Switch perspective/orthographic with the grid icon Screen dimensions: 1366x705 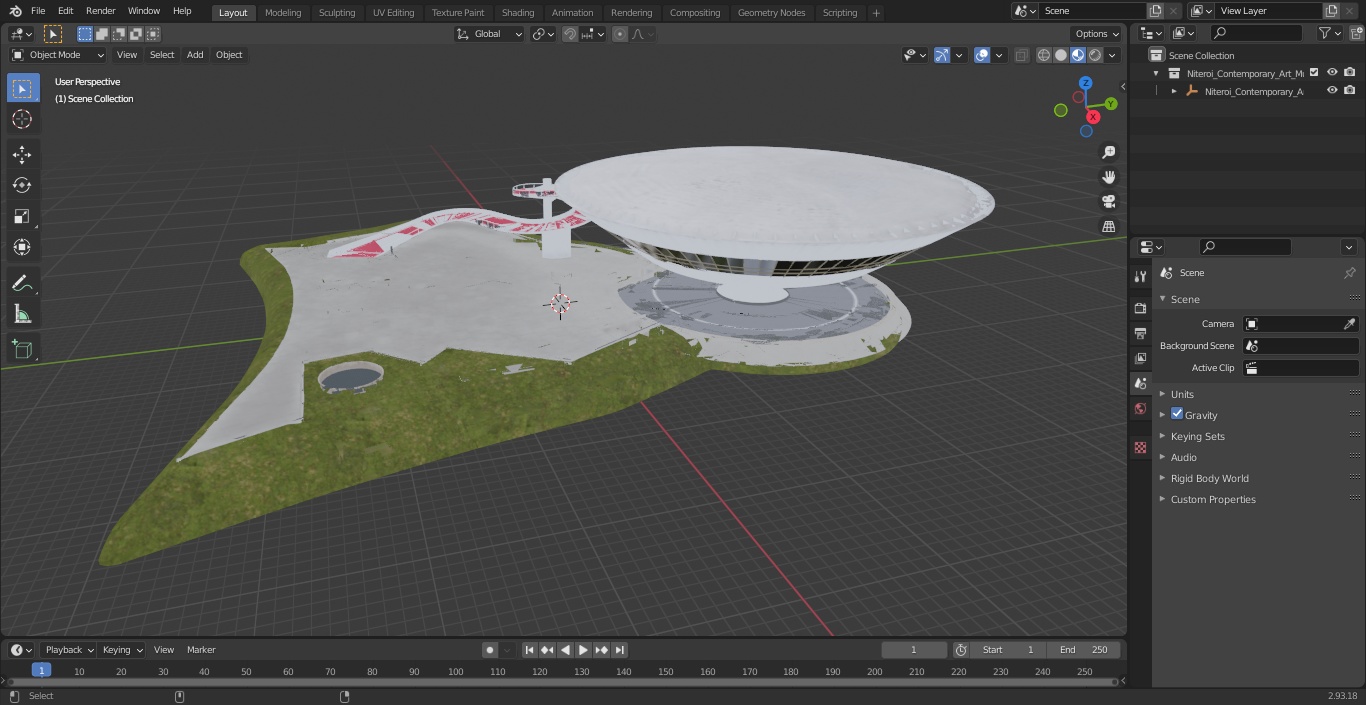tap(1109, 227)
